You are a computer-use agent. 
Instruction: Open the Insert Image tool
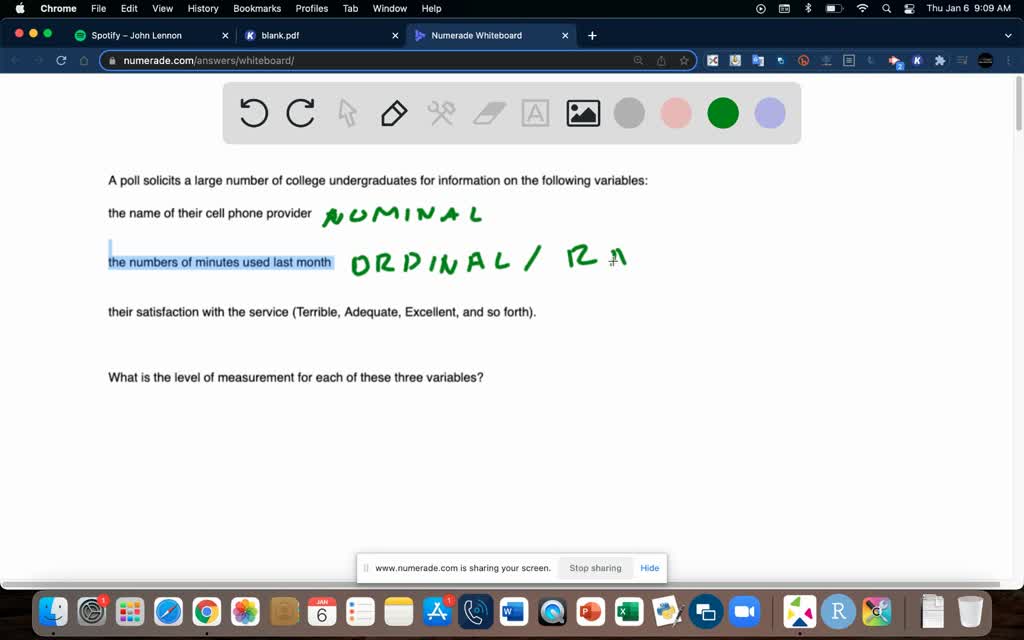(582, 113)
